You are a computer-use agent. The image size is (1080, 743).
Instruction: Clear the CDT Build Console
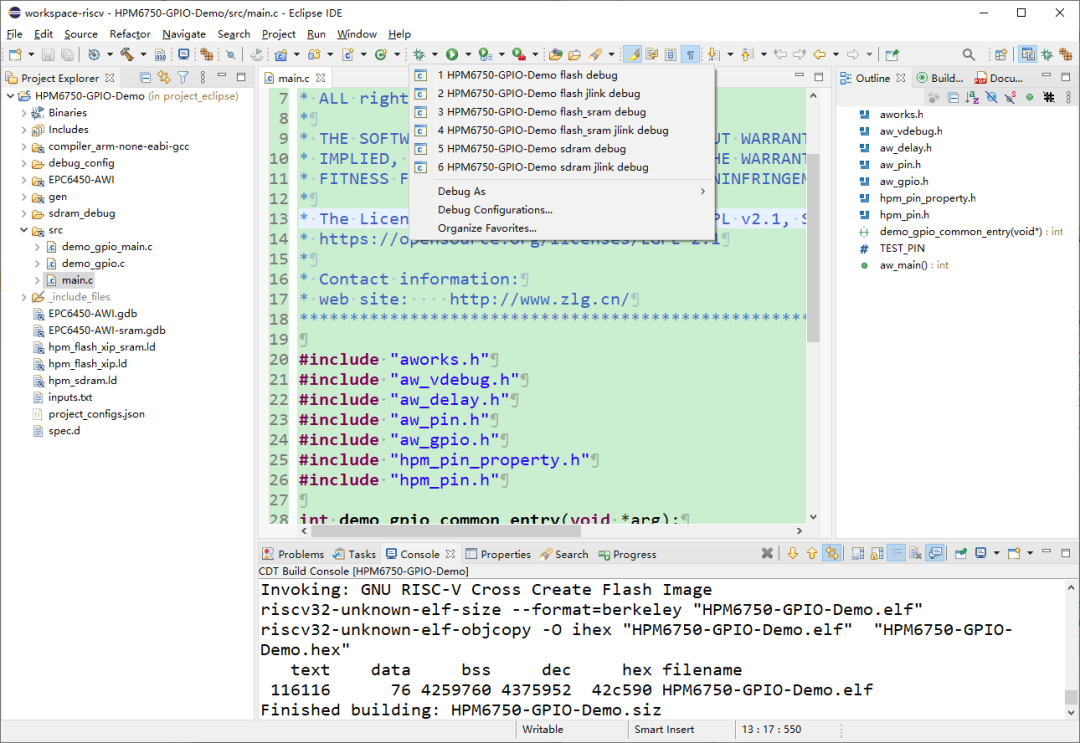pyautogui.click(x=915, y=552)
